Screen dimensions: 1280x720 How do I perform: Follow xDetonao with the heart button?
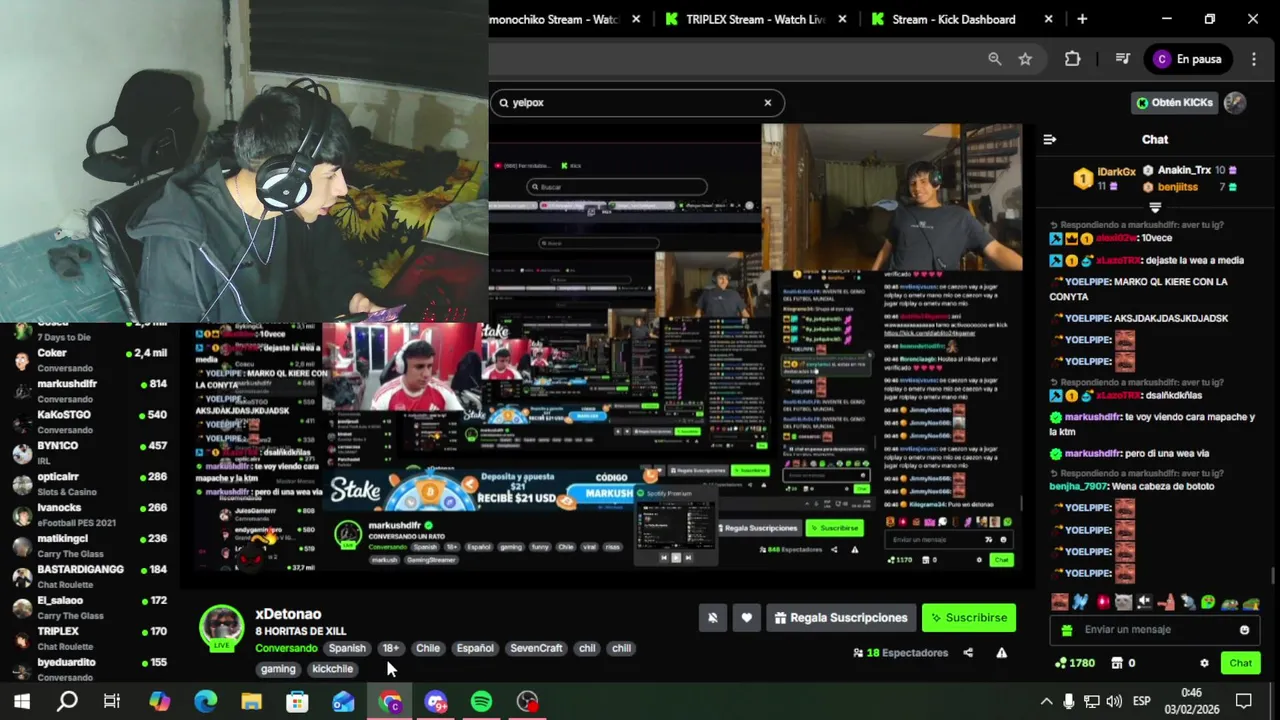[746, 618]
